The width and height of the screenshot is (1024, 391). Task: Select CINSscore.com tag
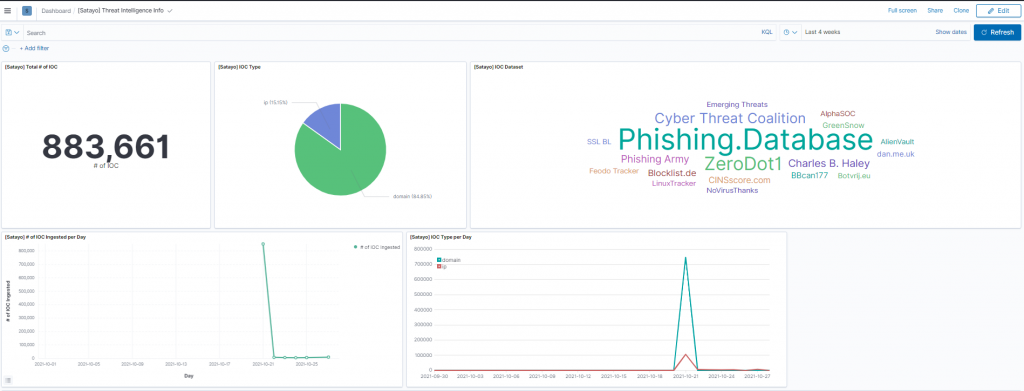(739, 180)
